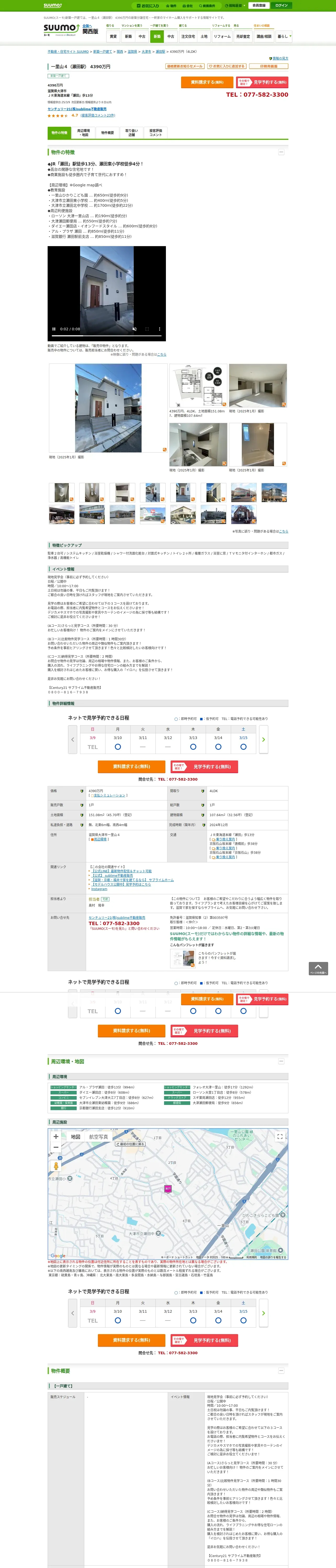Follow the 全国へ link
Image resolution: width=336 pixels, height=1568 pixels.
(x=87, y=26)
